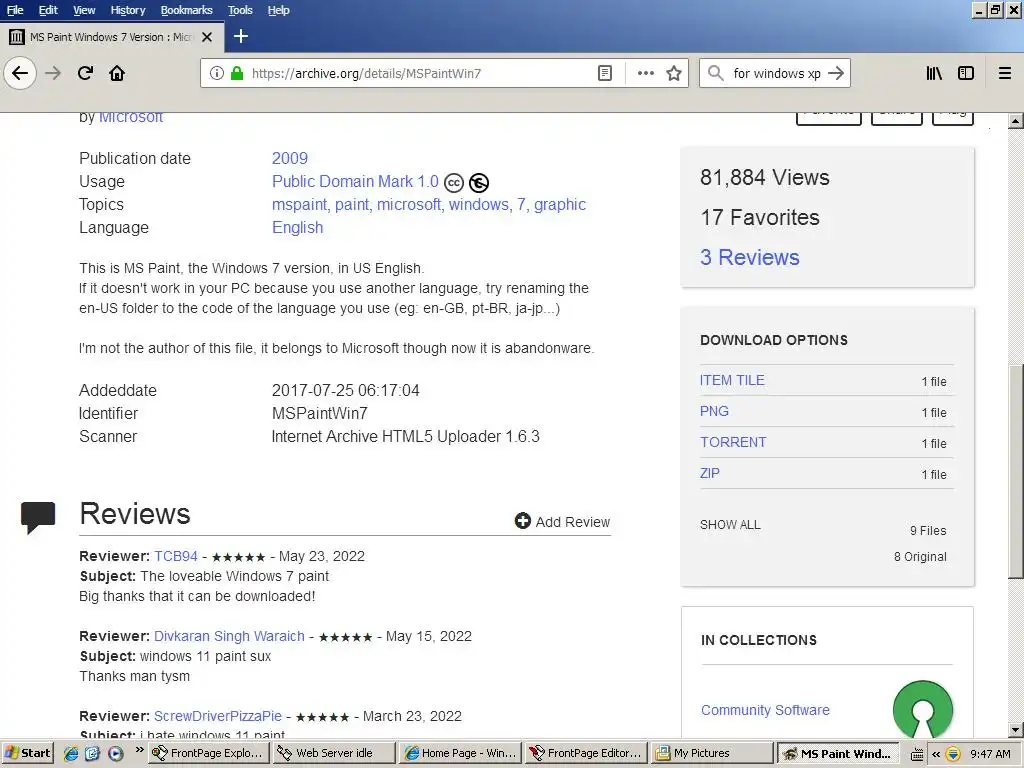Open Community Software collection link
The width and height of the screenshot is (1024, 768).
[765, 710]
